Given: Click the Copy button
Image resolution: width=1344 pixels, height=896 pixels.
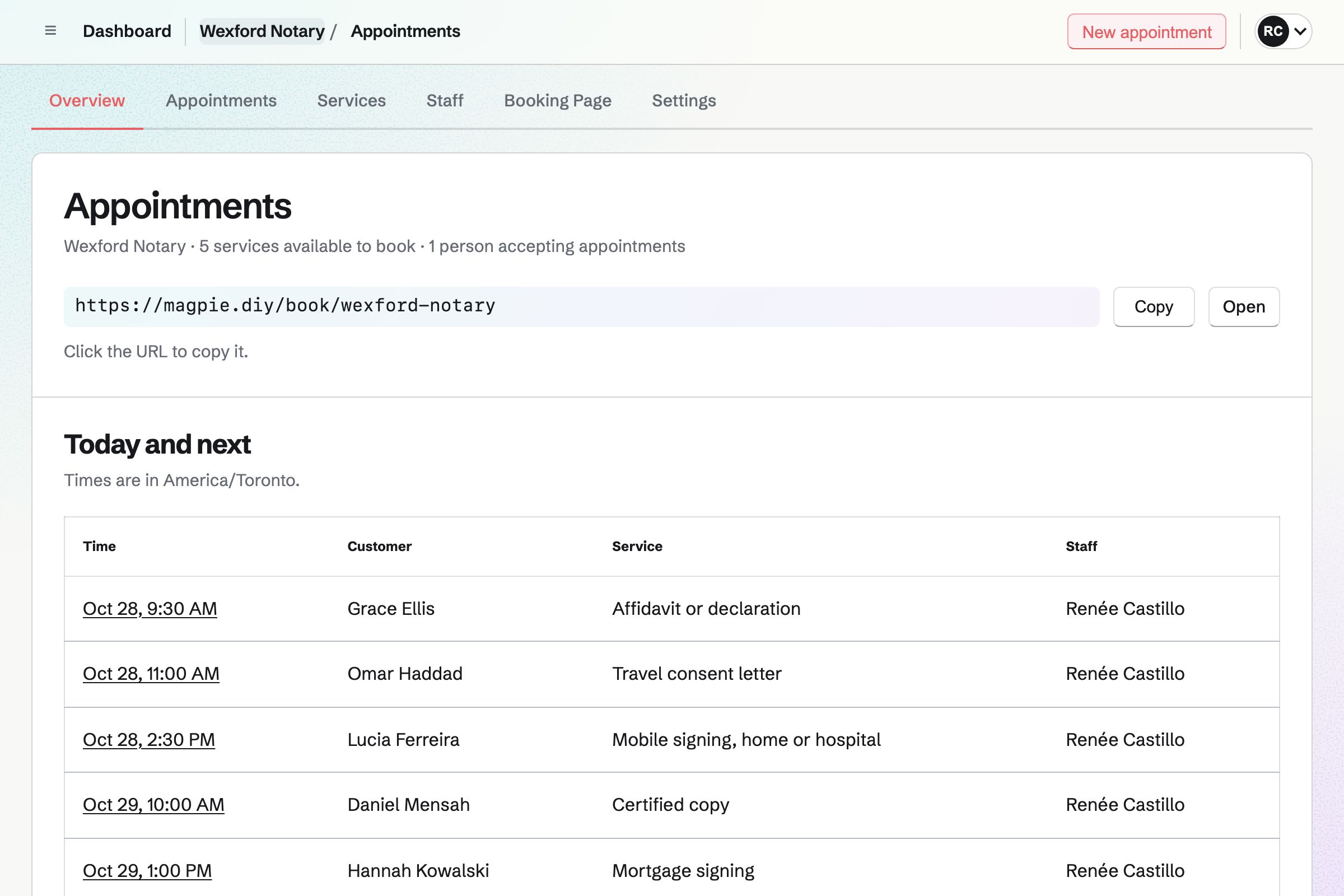Looking at the screenshot, I should [x=1153, y=307].
